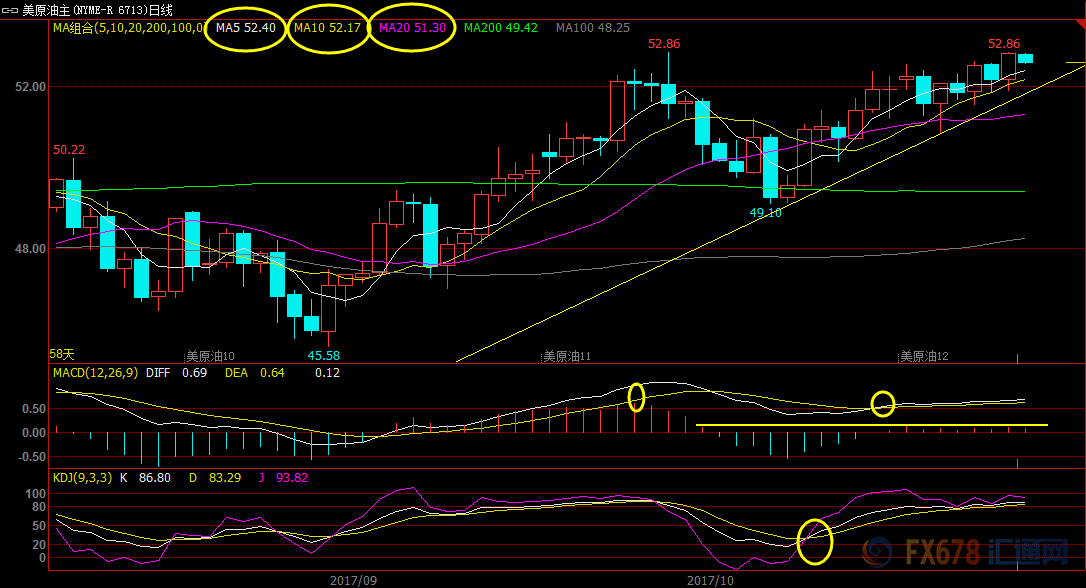The height and width of the screenshot is (588, 1086).
Task: Click the 20 level on the KDJ axis
Action: tap(39, 544)
